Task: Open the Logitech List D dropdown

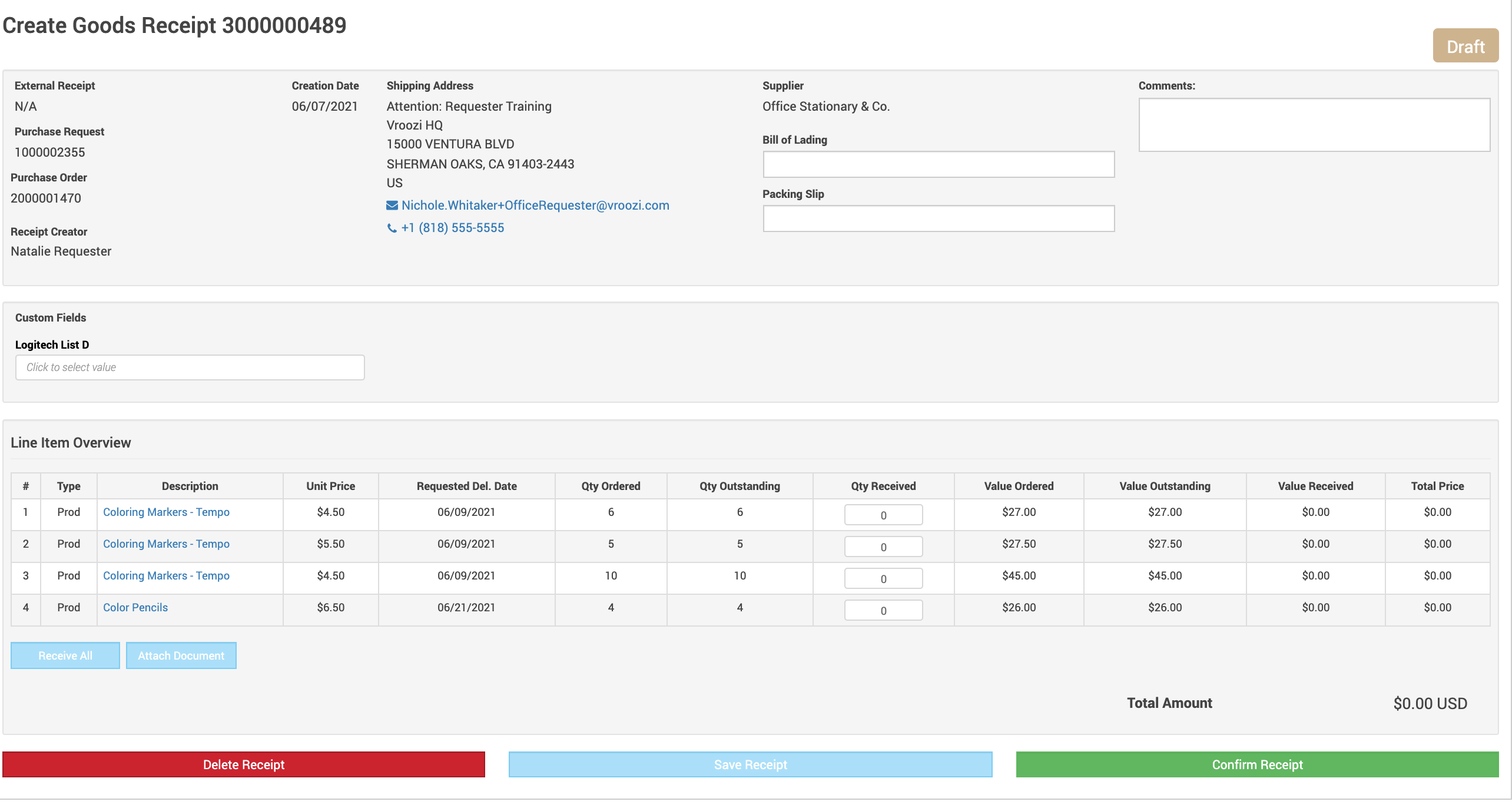Action: (190, 367)
